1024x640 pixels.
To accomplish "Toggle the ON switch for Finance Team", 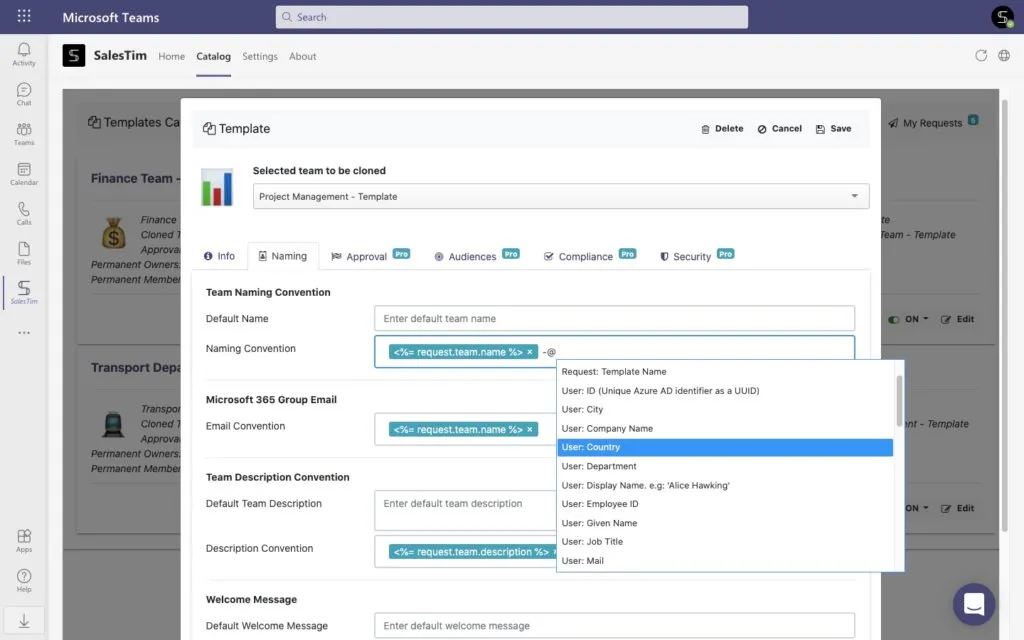I will 893,319.
